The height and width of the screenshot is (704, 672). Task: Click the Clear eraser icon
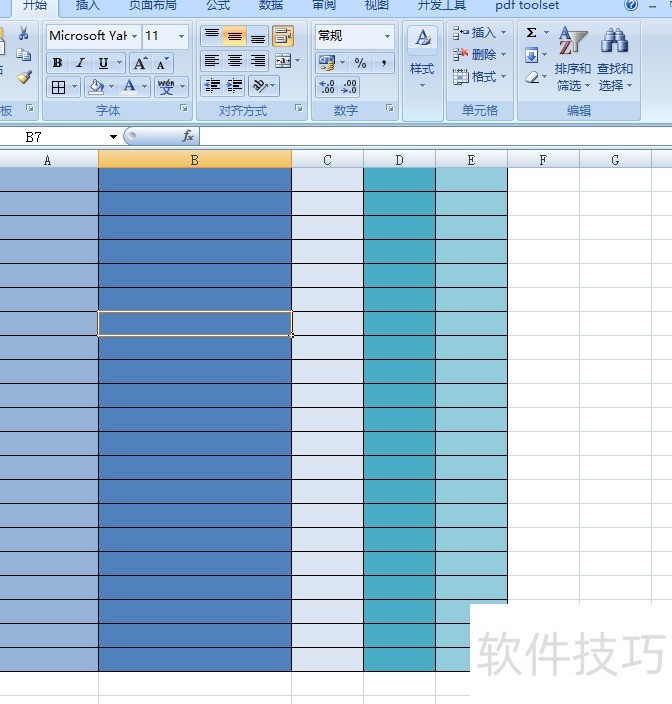click(531, 77)
